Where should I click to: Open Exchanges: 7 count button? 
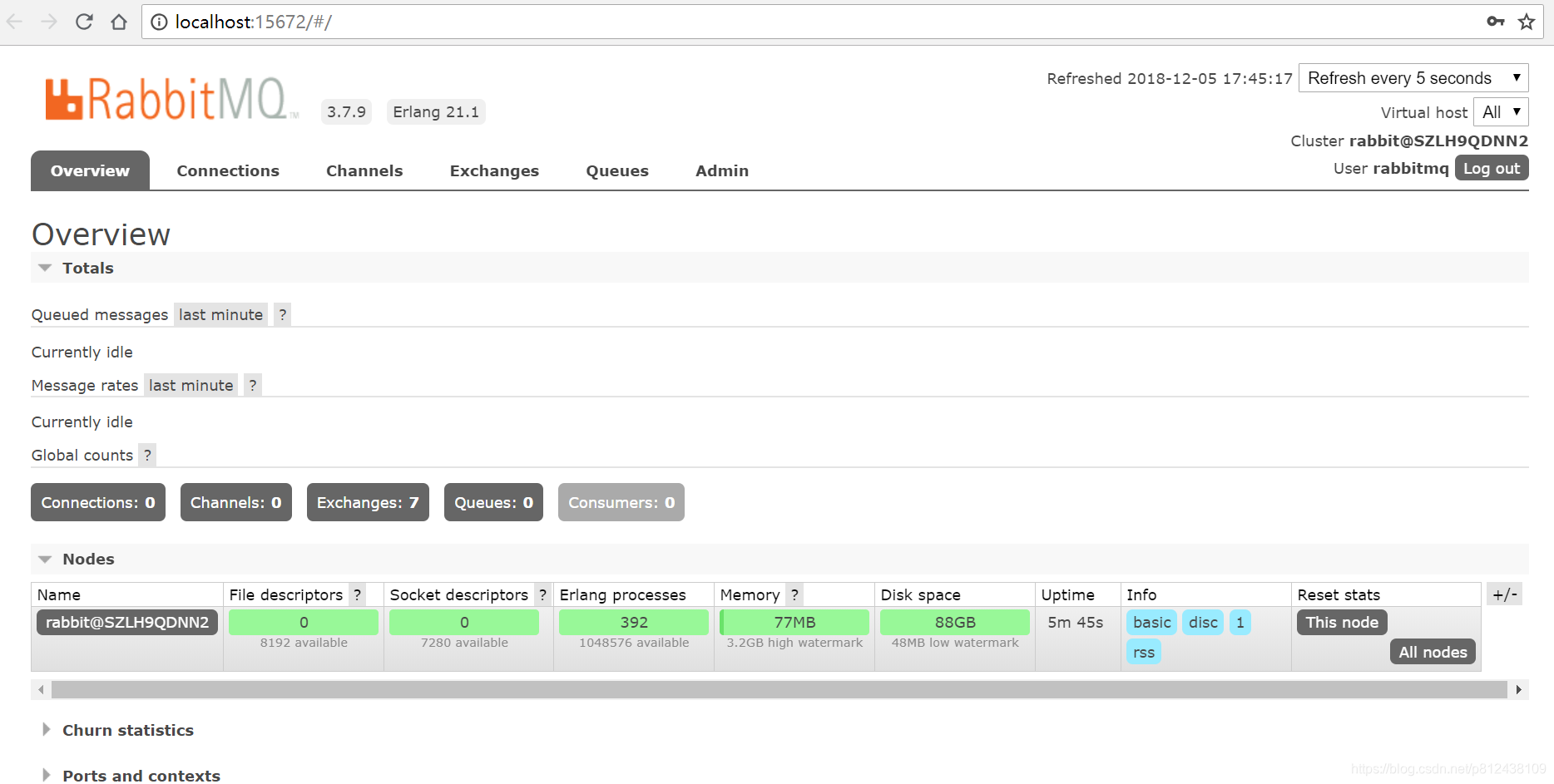point(368,502)
